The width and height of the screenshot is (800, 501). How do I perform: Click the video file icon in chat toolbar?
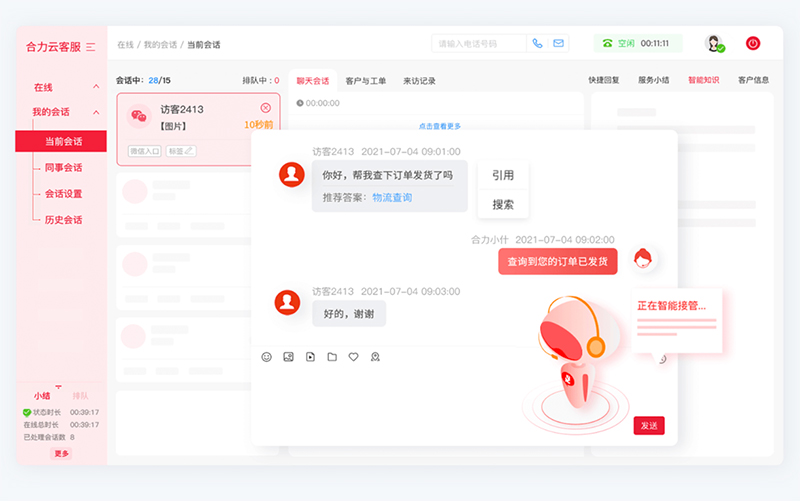(x=310, y=357)
